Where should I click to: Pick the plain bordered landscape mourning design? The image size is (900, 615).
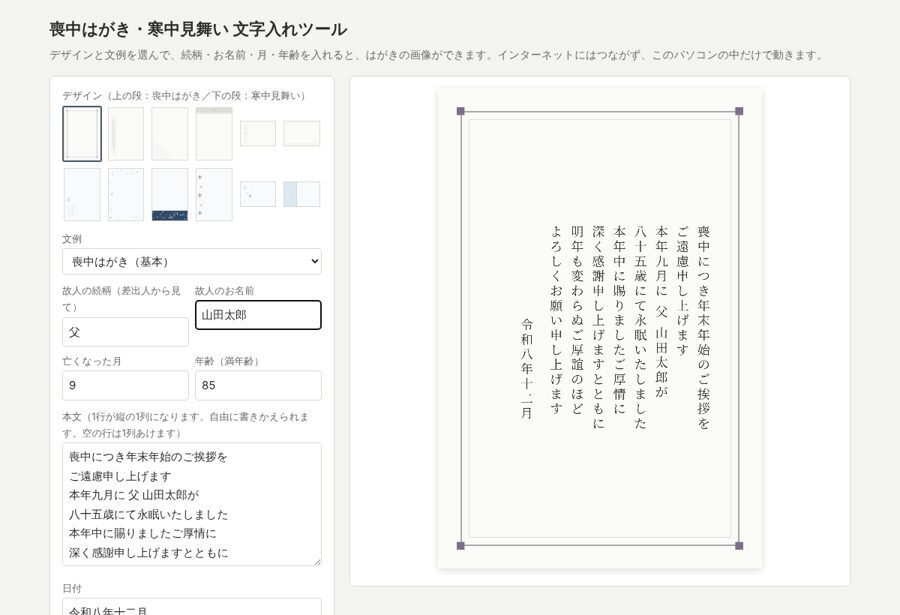pos(302,133)
